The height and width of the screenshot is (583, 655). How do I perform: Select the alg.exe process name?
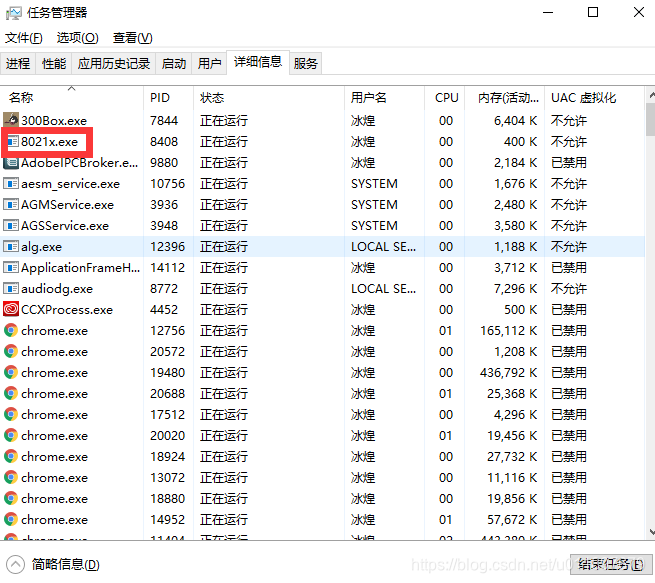tap(41, 246)
